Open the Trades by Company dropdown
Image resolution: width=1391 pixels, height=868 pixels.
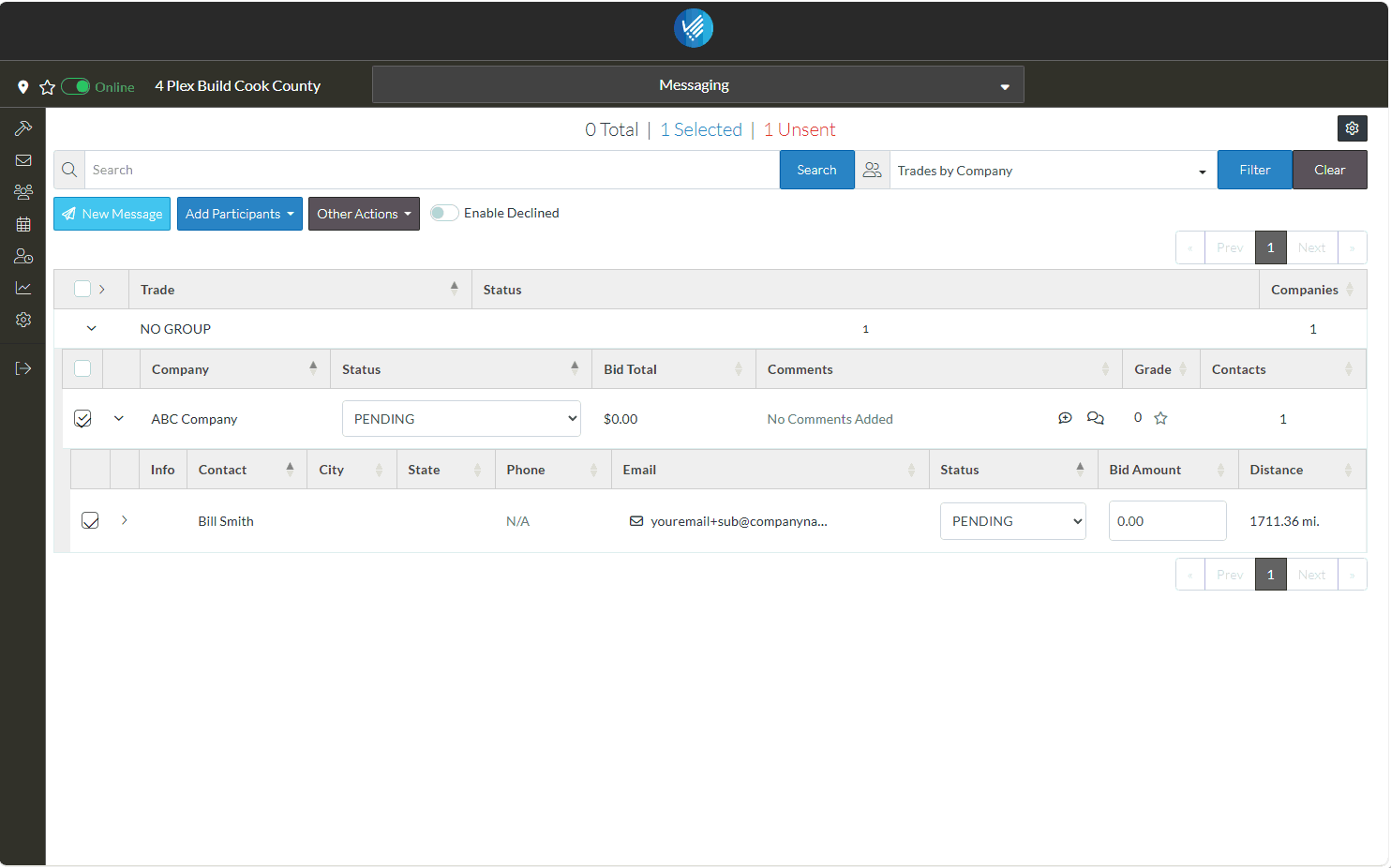pyautogui.click(x=1052, y=171)
